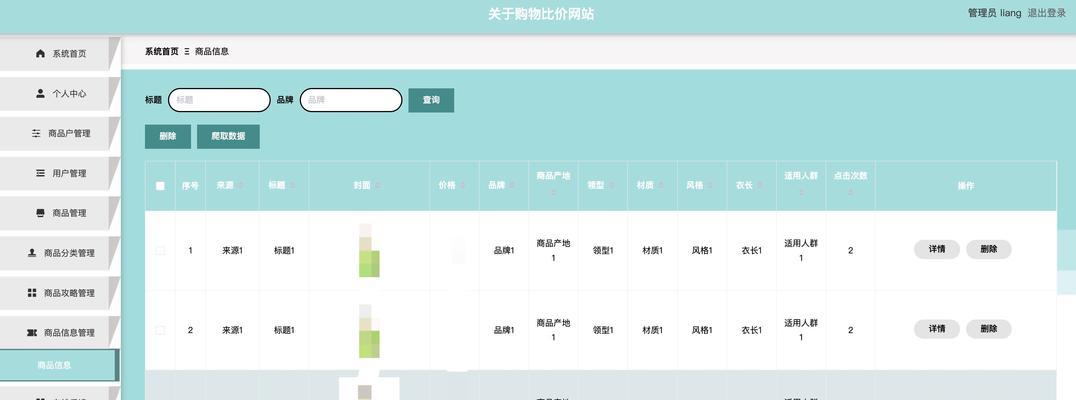Click the grid icon beside 商品攻略管理

[32, 292]
